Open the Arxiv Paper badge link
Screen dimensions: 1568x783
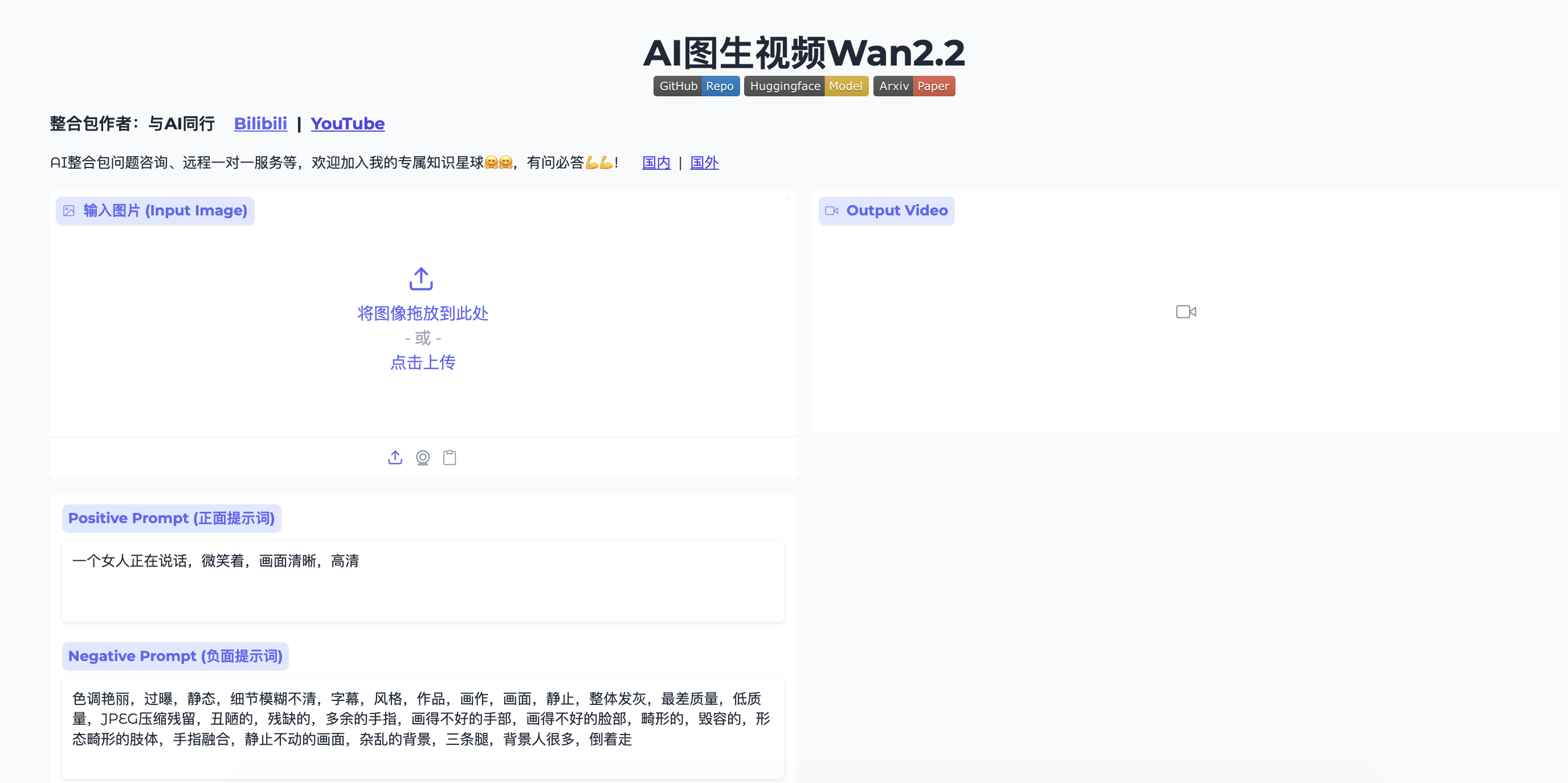coord(914,86)
